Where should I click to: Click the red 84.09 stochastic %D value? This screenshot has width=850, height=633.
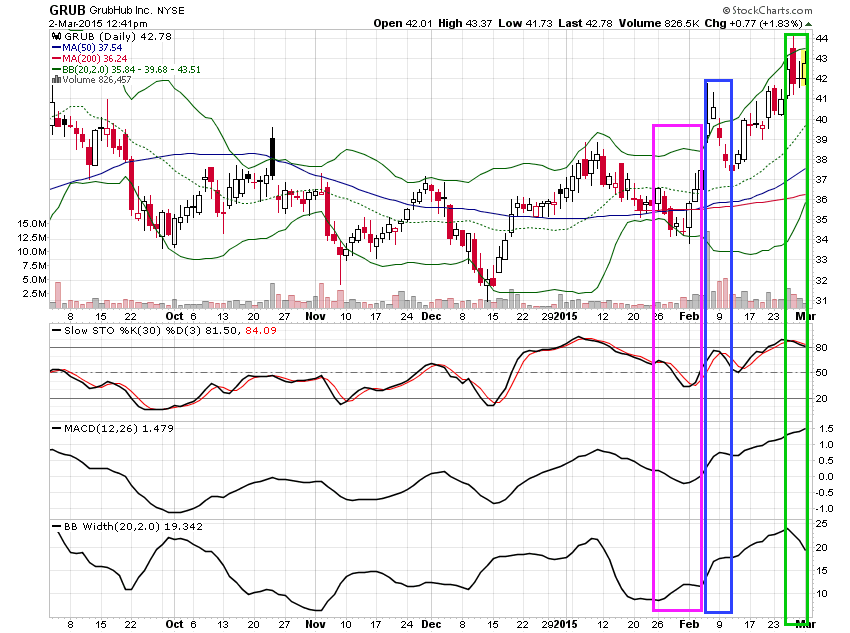[261, 331]
